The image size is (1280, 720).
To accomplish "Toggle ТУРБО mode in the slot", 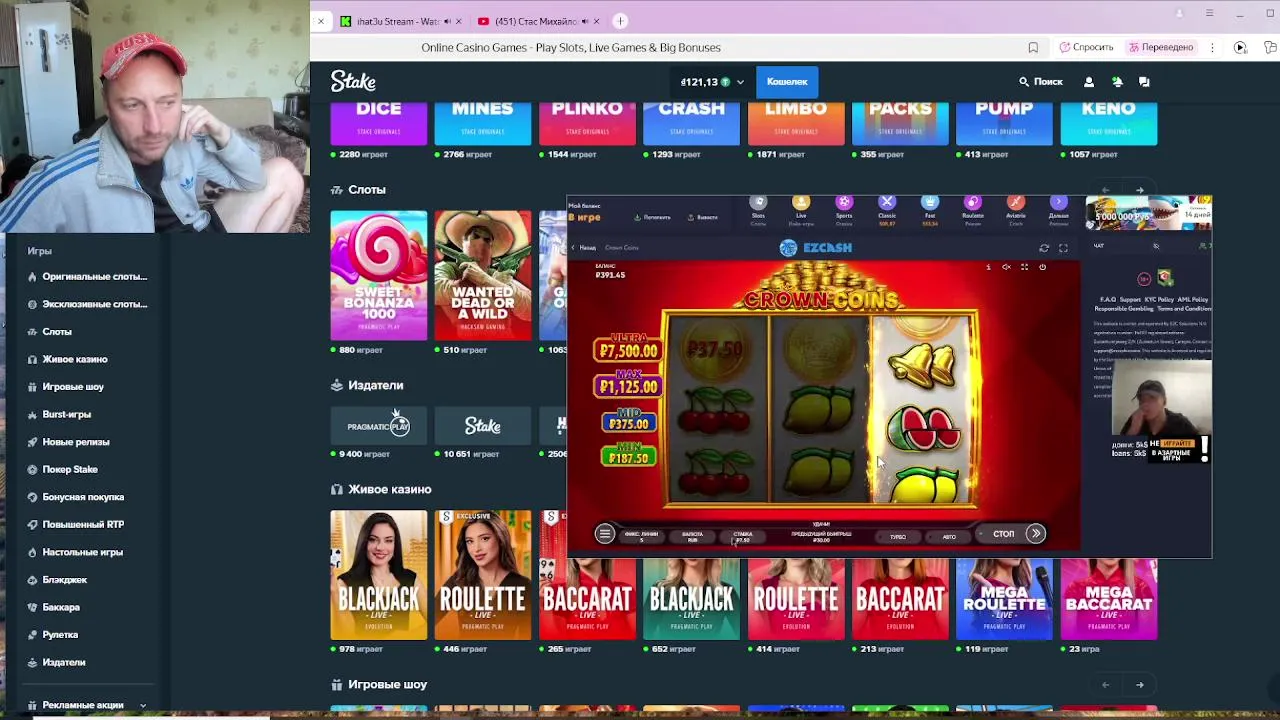I will pos(898,537).
